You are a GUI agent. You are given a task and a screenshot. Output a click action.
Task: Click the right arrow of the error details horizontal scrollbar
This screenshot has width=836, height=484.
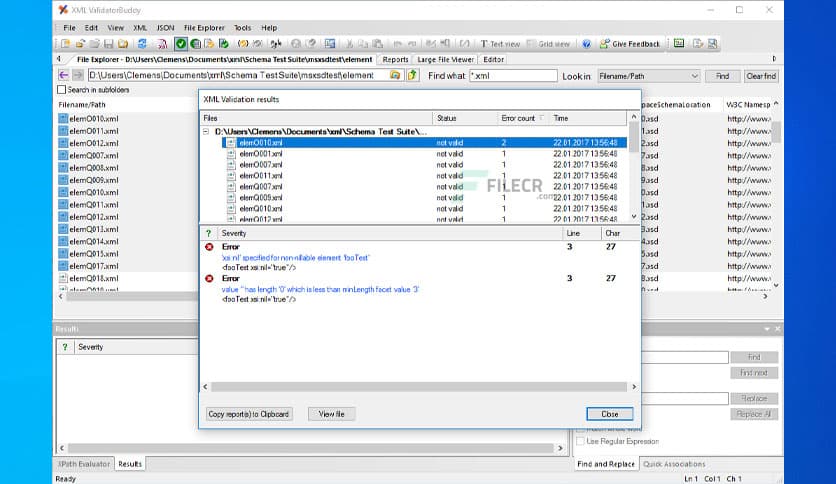click(634, 387)
